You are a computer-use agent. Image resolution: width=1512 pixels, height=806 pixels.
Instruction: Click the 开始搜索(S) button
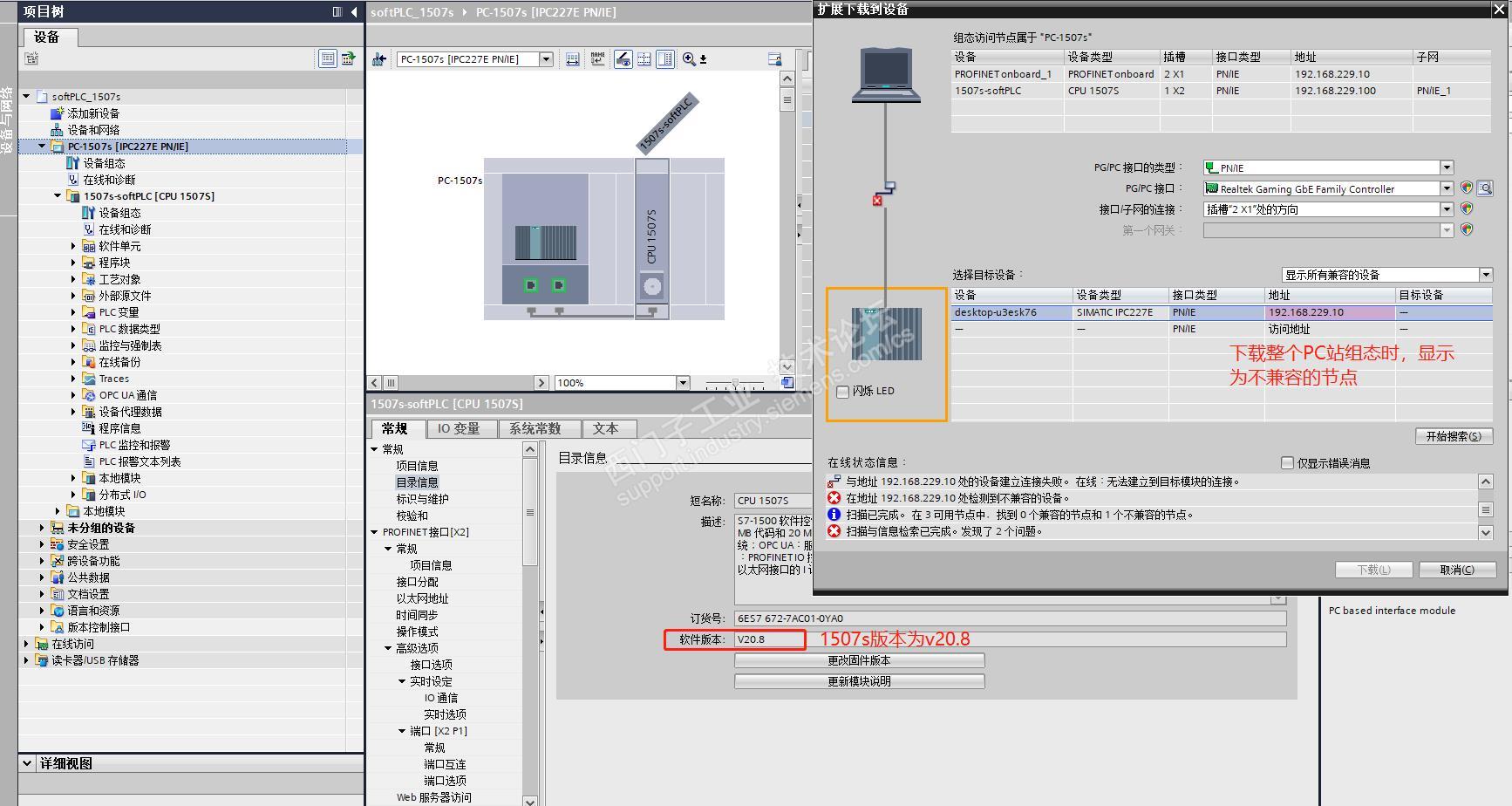click(x=1453, y=436)
